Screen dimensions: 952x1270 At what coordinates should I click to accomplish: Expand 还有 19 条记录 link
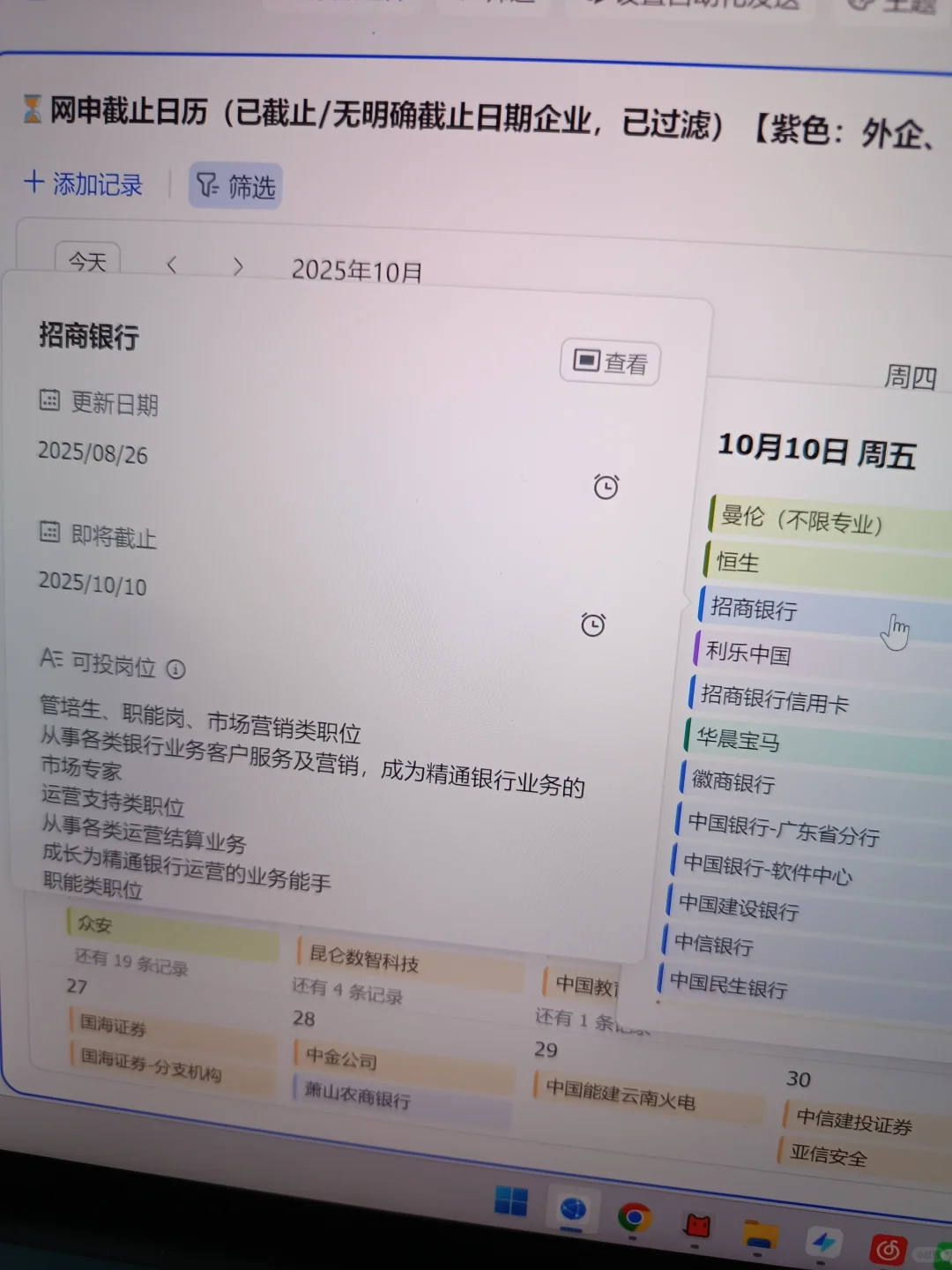coord(131,961)
